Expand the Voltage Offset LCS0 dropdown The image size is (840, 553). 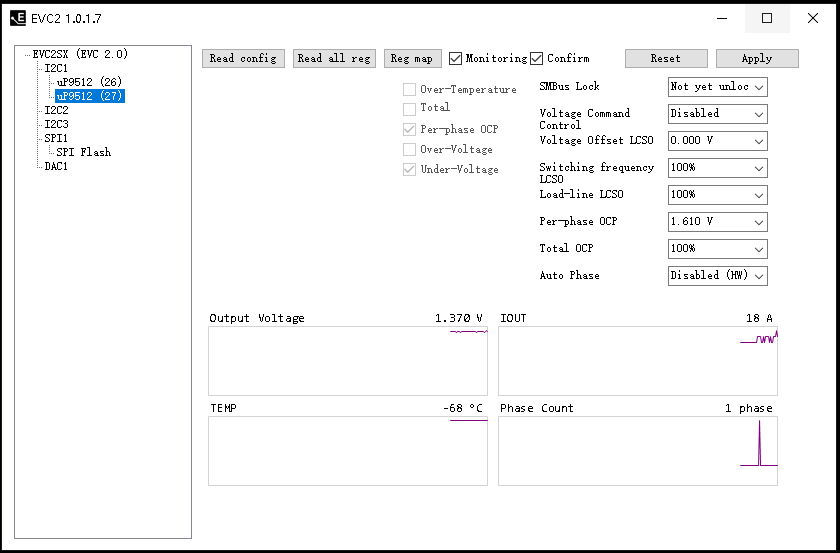[717, 141]
